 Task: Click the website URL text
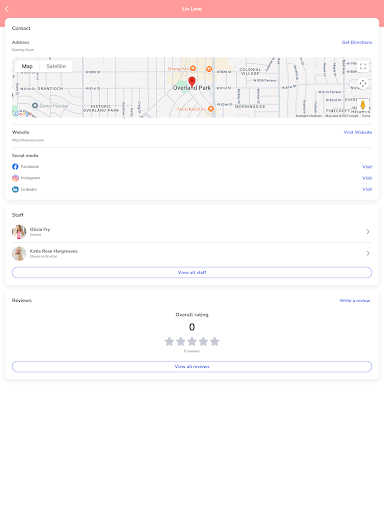tap(28, 140)
